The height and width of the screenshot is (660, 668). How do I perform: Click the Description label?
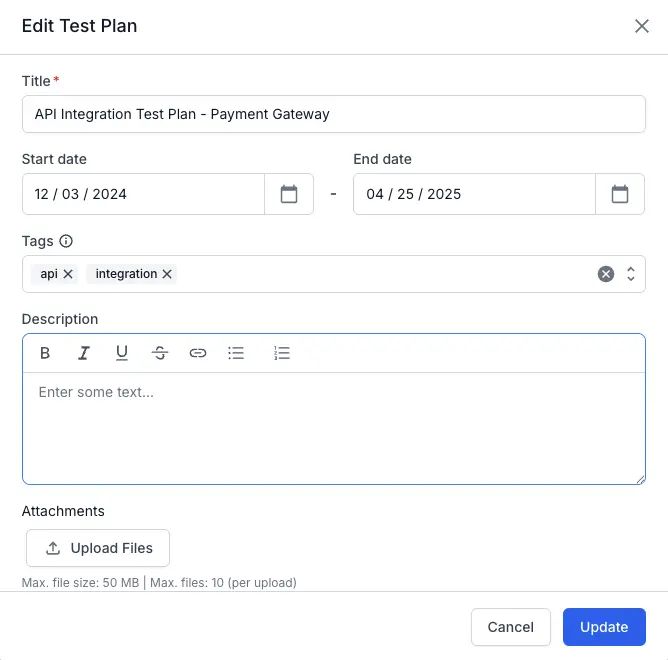coord(60,319)
